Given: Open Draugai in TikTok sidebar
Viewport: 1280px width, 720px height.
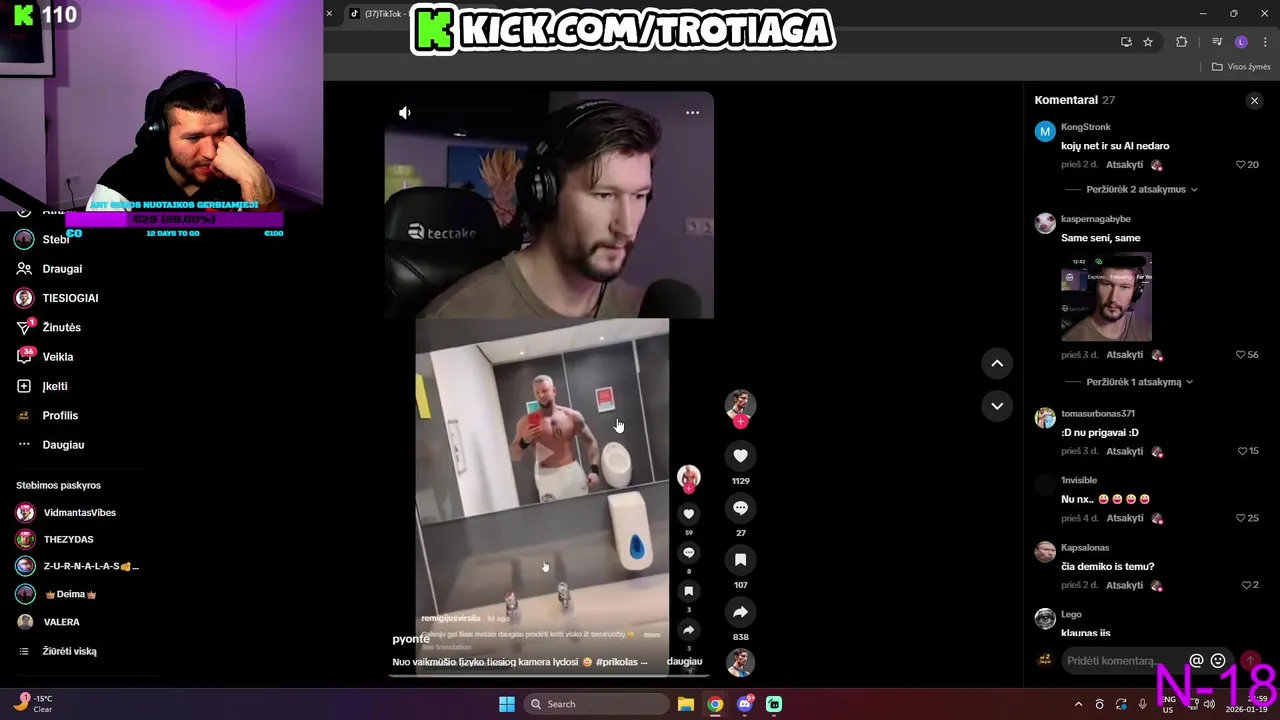Looking at the screenshot, I should pyautogui.click(x=62, y=269).
